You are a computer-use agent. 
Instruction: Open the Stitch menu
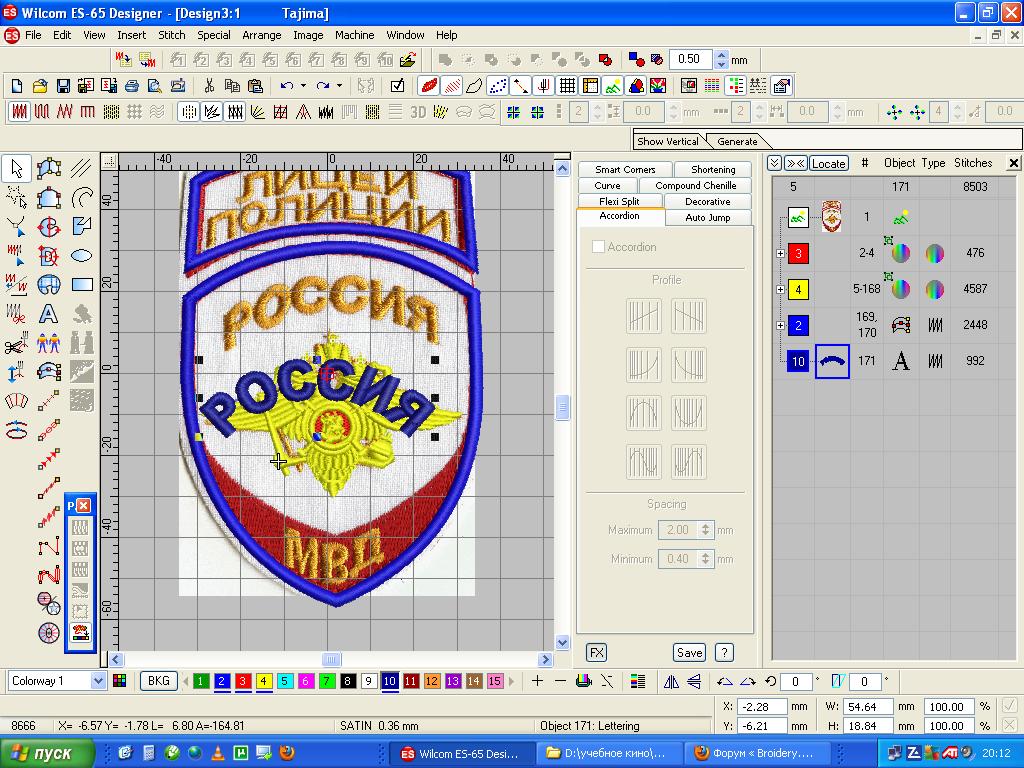pos(172,35)
